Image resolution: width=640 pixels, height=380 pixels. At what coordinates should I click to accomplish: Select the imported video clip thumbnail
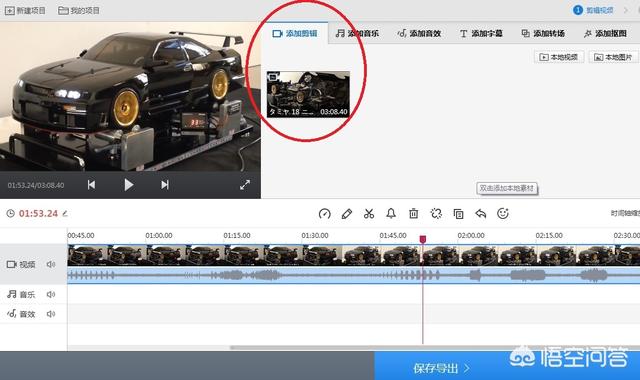pyautogui.click(x=308, y=94)
